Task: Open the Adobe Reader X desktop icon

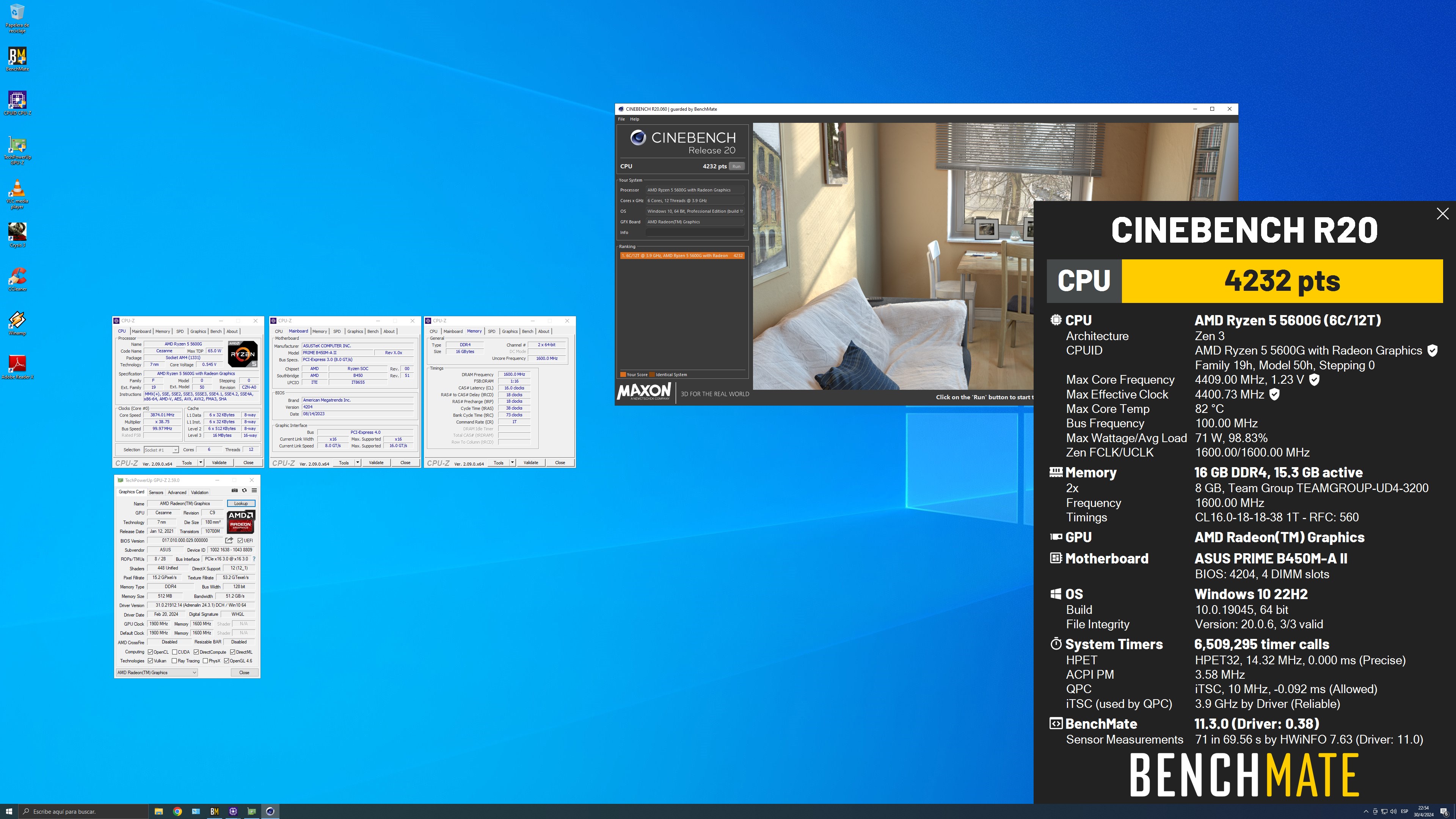Action: coord(17,367)
